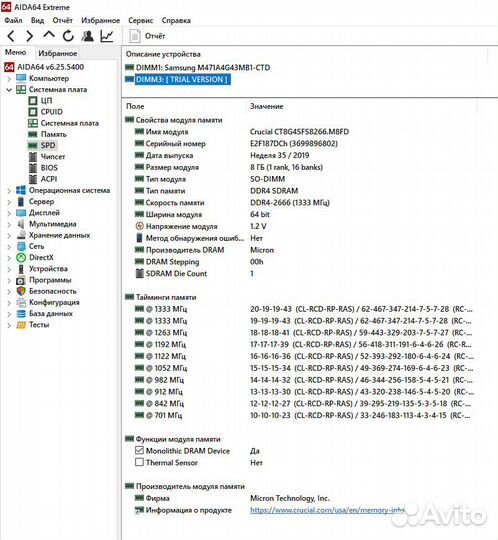Image resolution: width=498 pixels, height=540 pixels.
Task: Open the graph chart toolbar icon
Action: 107,36
